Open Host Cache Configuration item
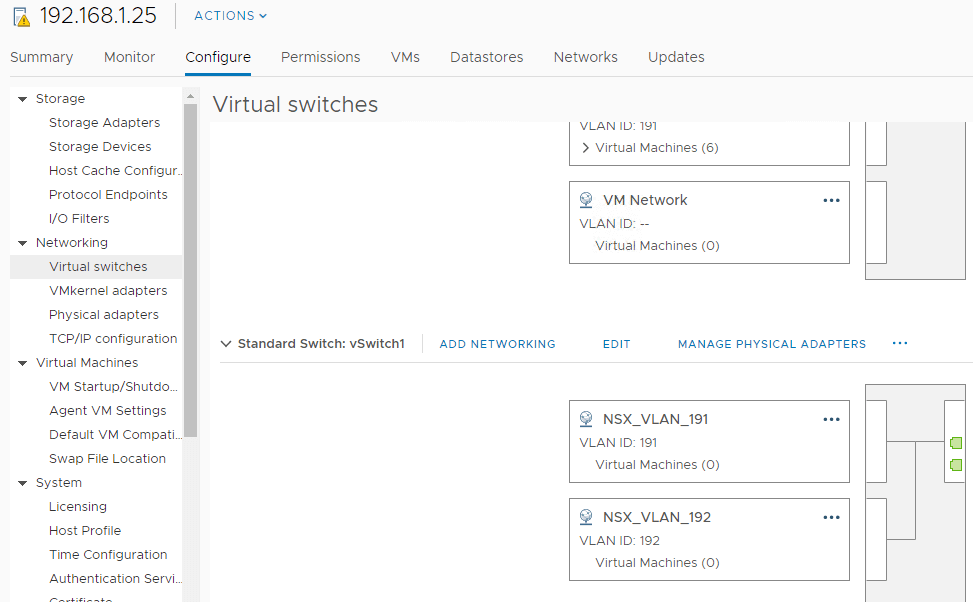973x602 pixels. click(x=115, y=171)
